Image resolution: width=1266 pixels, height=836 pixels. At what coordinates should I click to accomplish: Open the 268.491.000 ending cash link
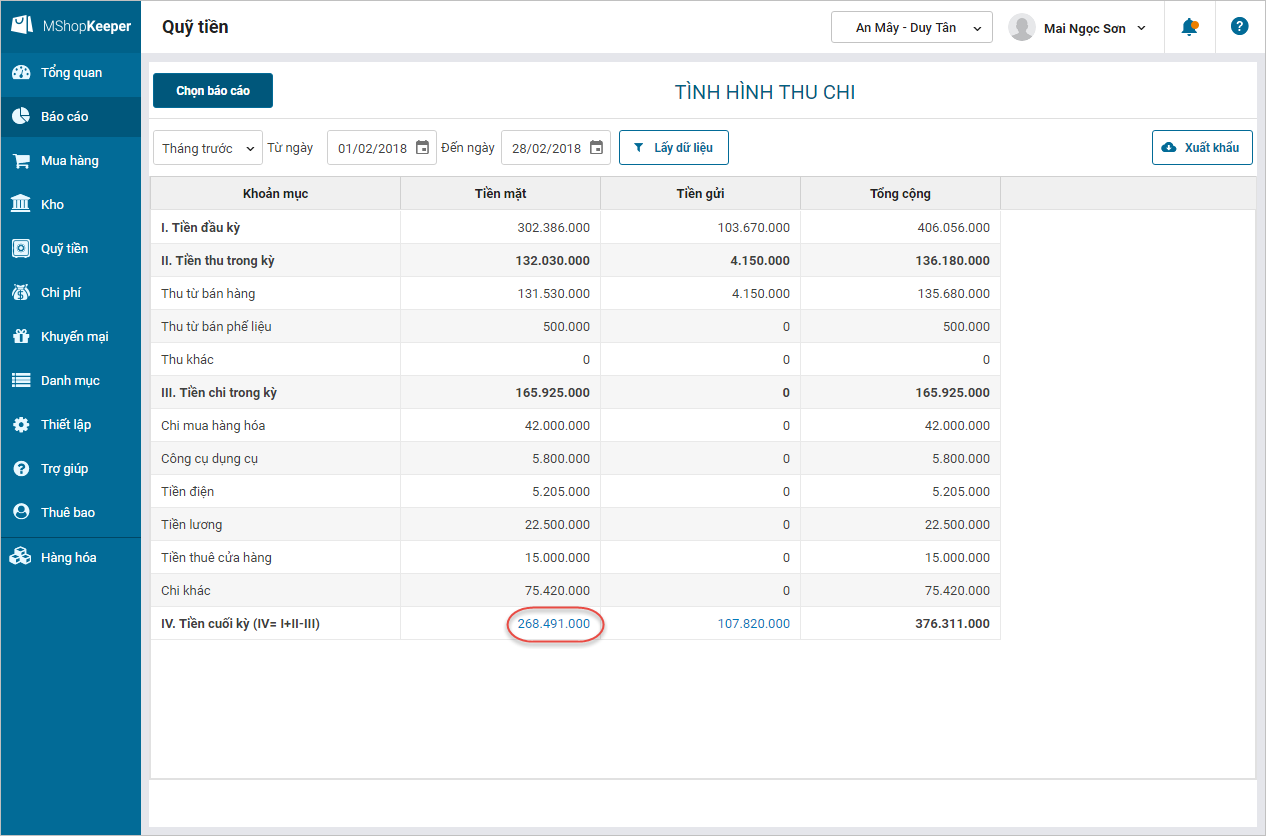[553, 624]
